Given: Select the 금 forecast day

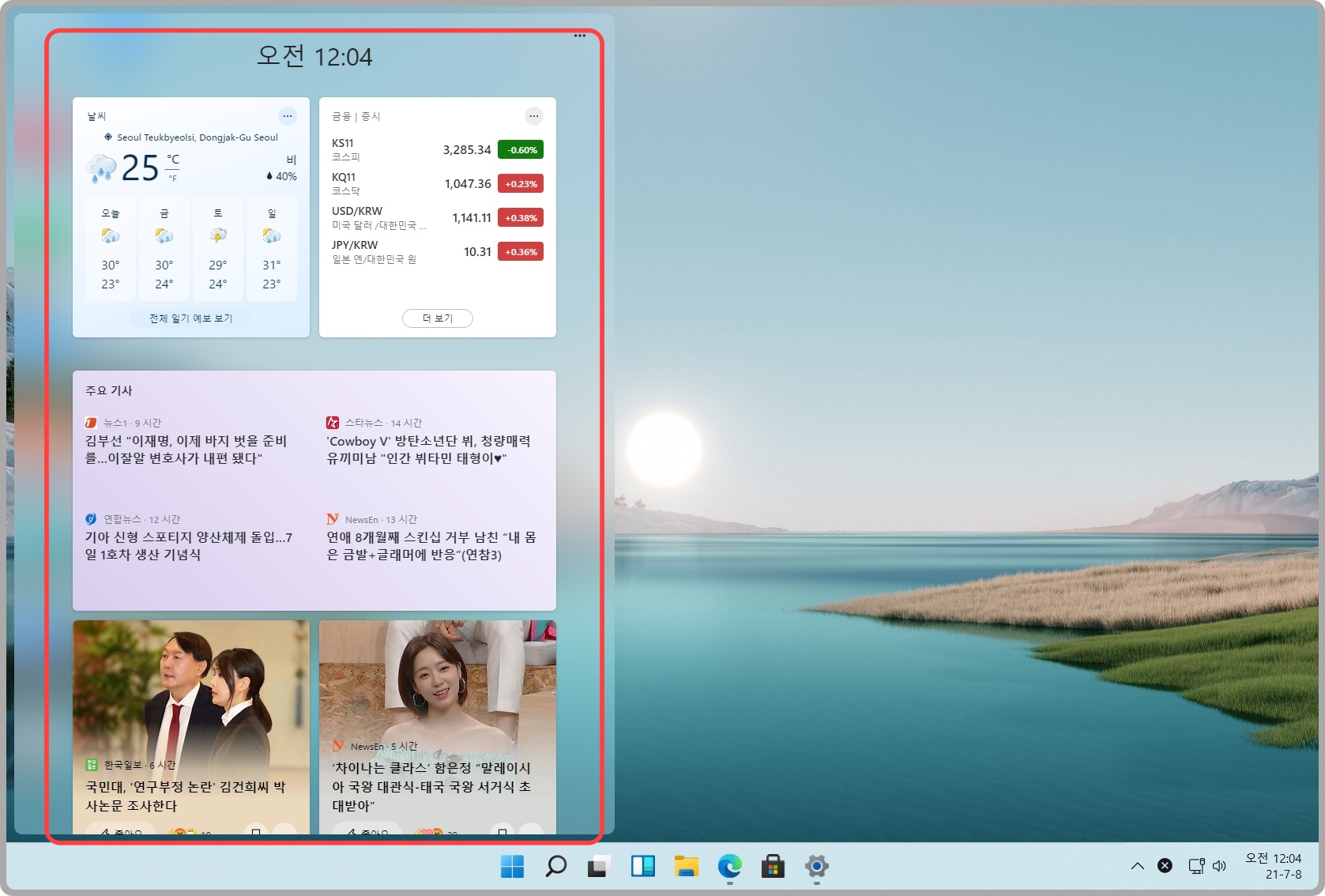Looking at the screenshot, I should (x=164, y=249).
